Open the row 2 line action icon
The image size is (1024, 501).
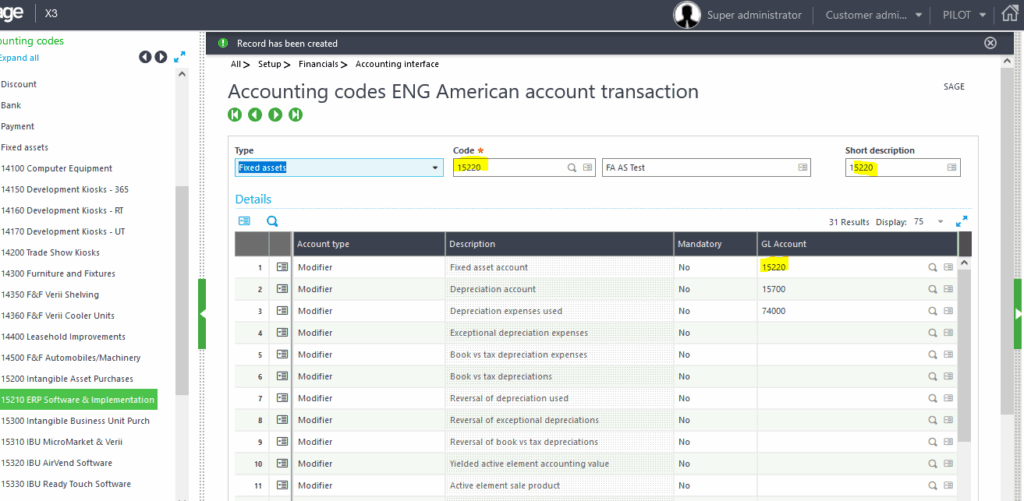(x=281, y=289)
